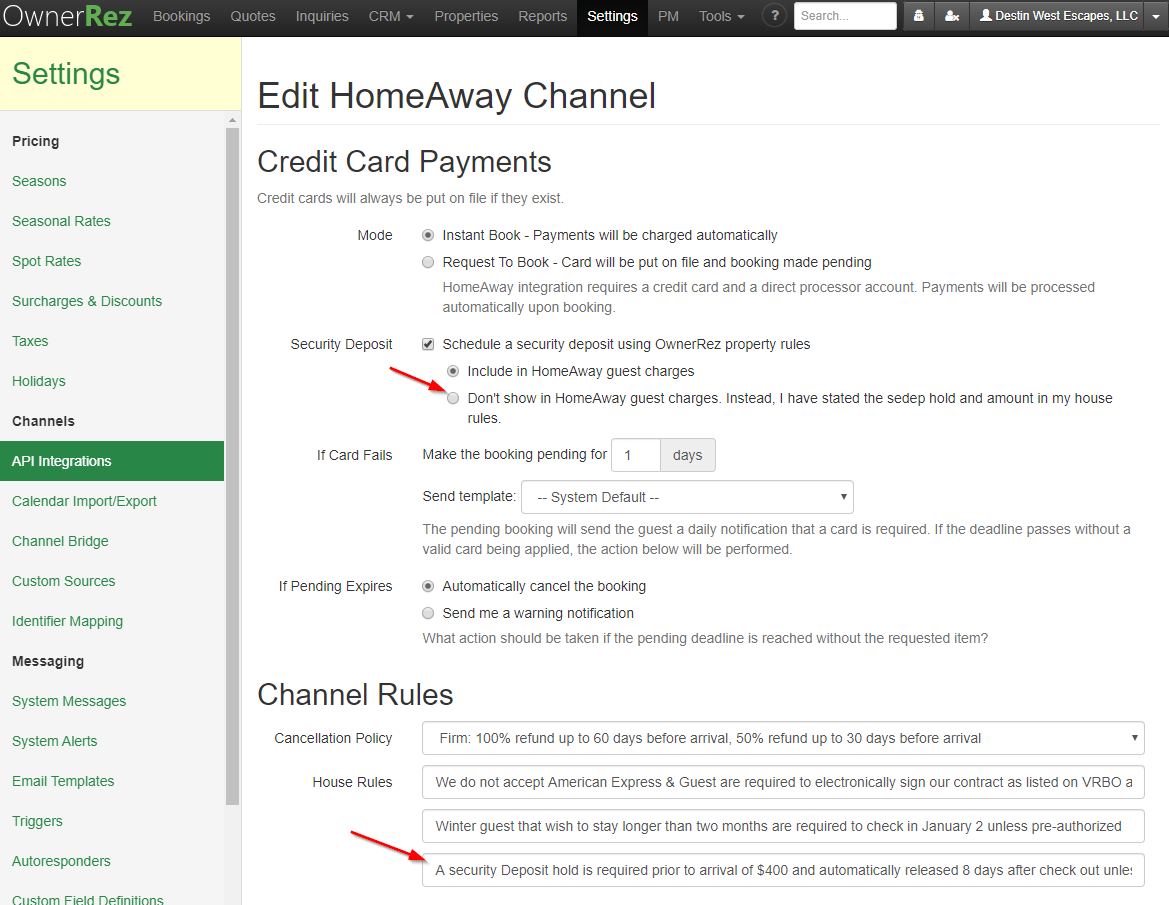Image resolution: width=1169 pixels, height=905 pixels.
Task: Open Custom Sources settings
Action: click(x=63, y=581)
